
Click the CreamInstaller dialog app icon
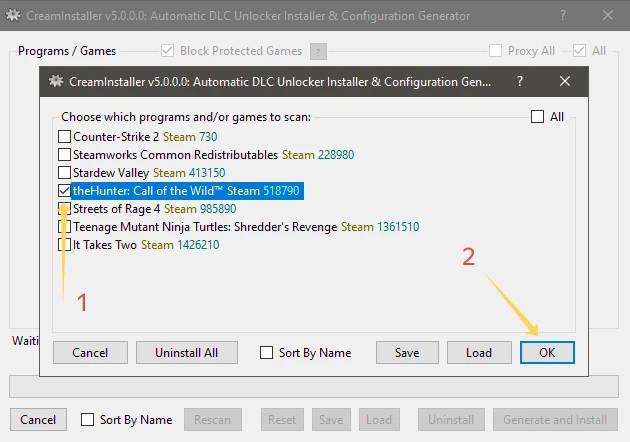pyautogui.click(x=56, y=81)
